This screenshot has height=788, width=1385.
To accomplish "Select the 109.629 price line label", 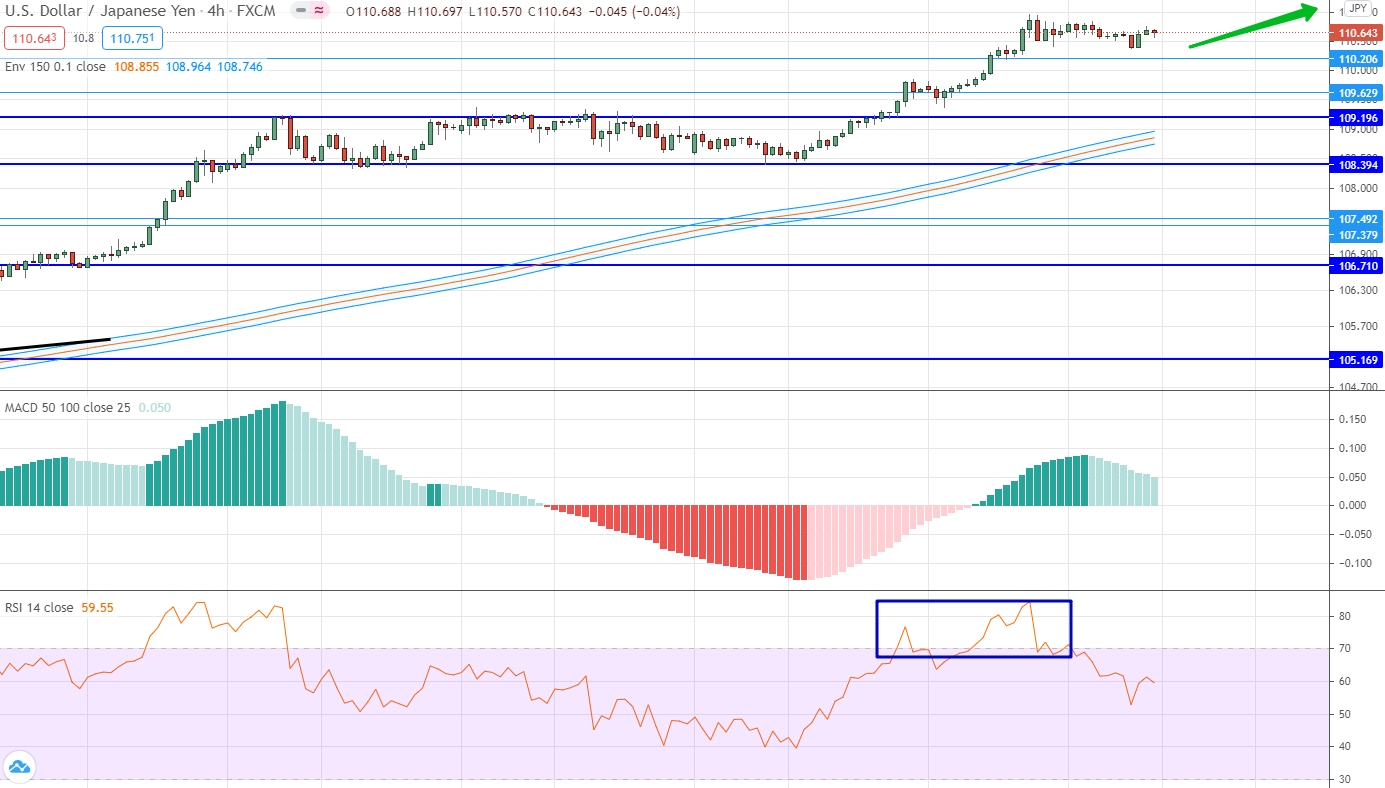I will tap(1357, 93).
